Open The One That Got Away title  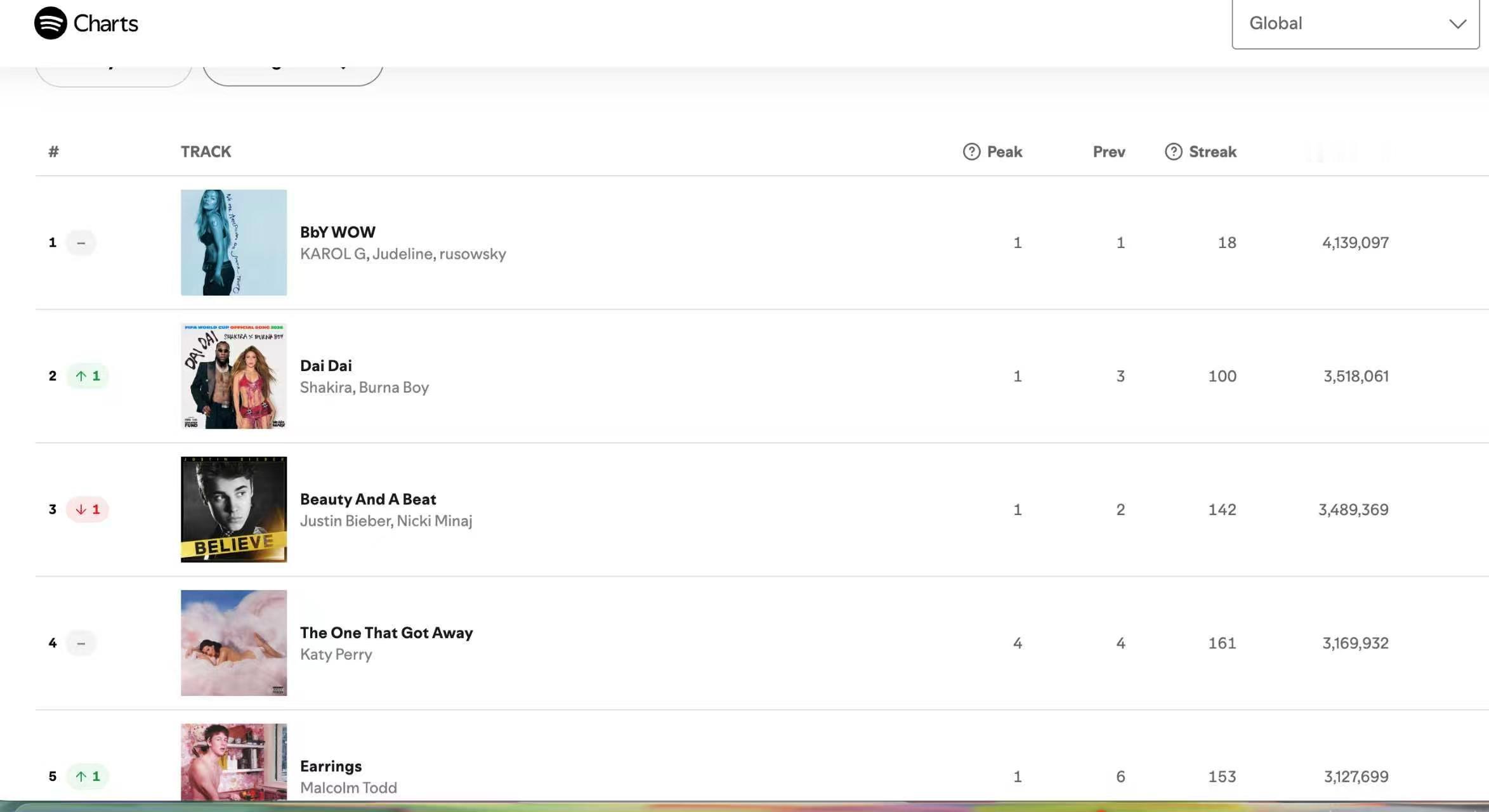[x=386, y=633]
